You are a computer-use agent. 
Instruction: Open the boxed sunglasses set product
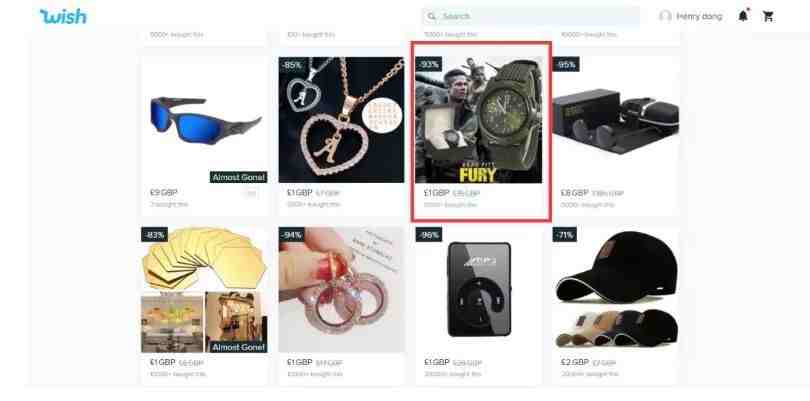[616, 120]
